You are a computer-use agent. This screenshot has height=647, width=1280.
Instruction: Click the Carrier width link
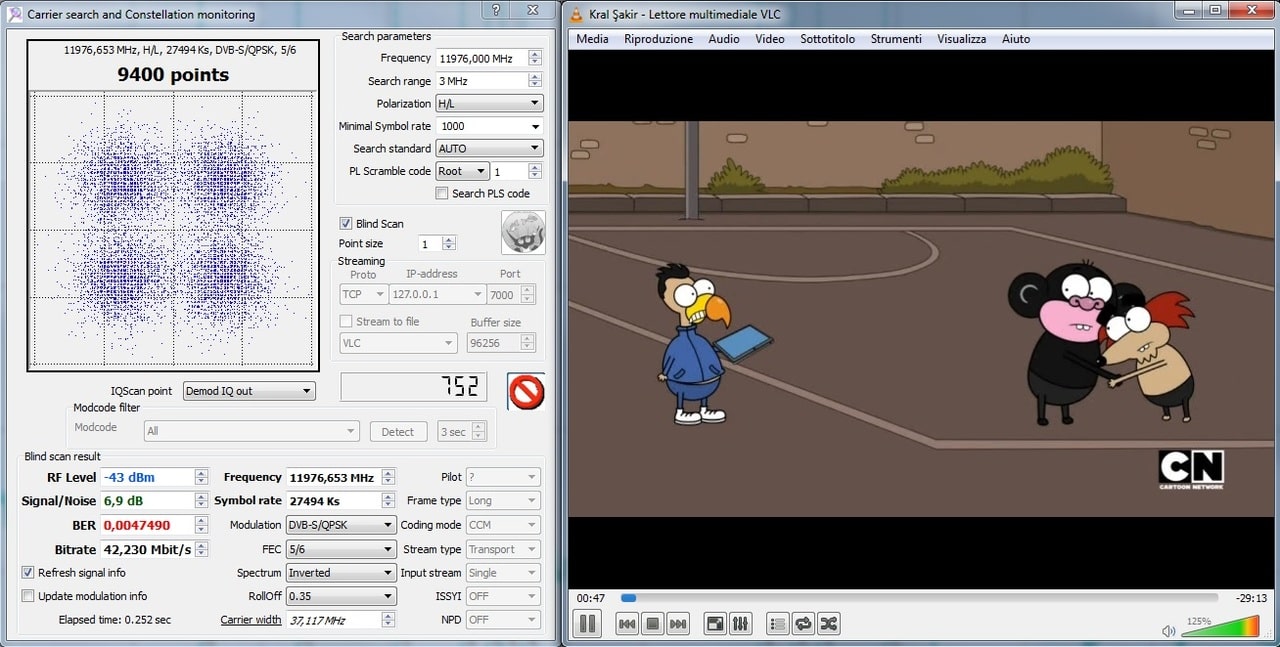click(x=251, y=620)
